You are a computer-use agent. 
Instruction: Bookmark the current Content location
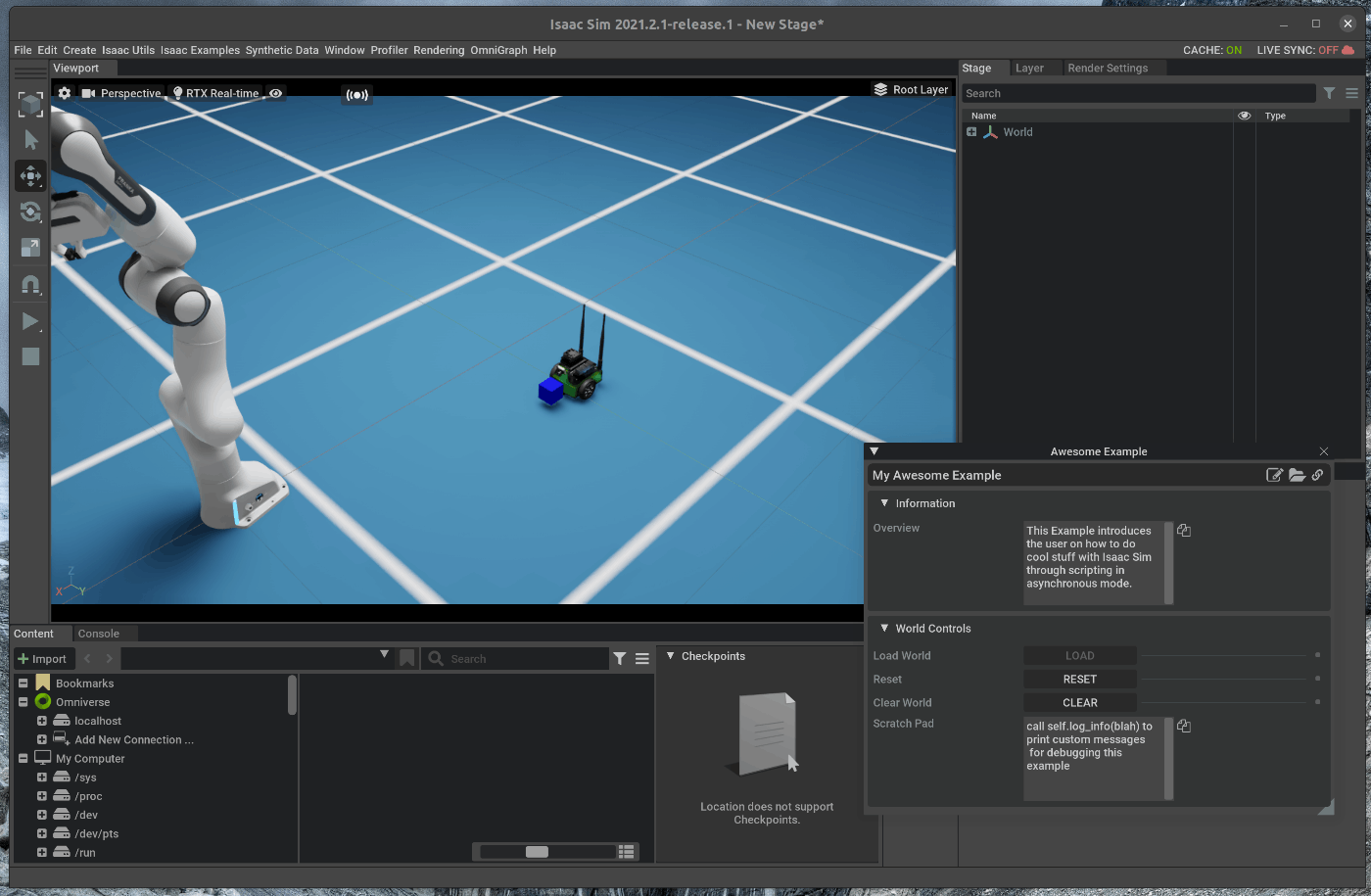[x=407, y=659]
